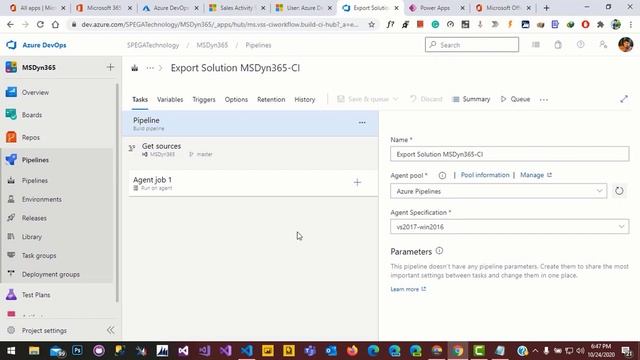Open the profile avatar menu

pyautogui.click(x=625, y=44)
